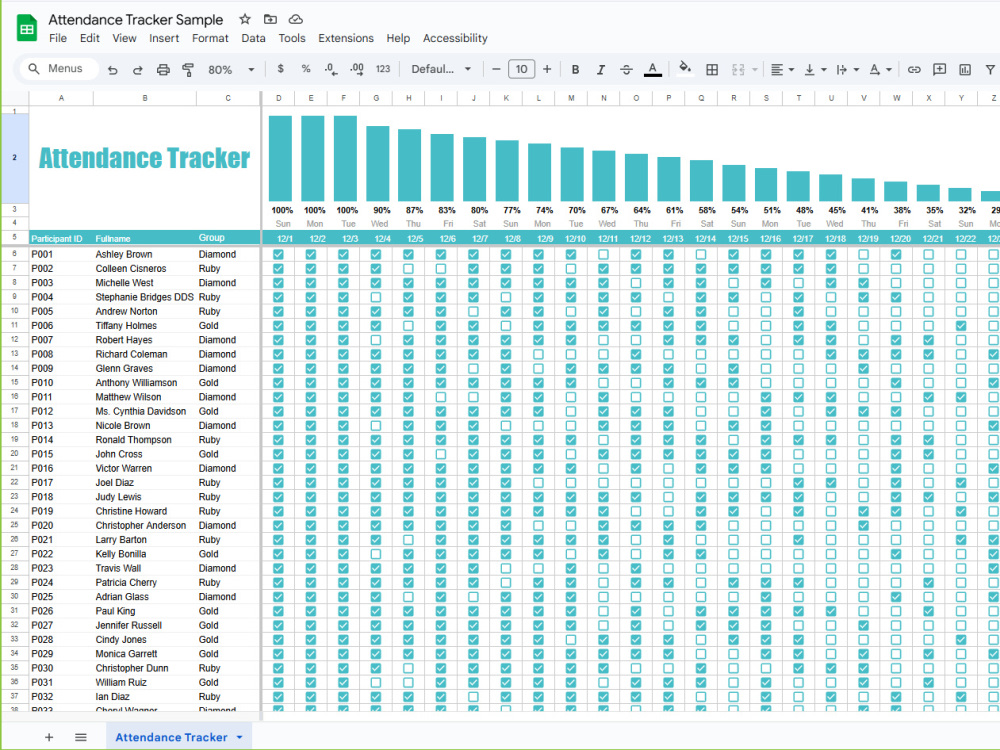
Task: Decrease decimal places icon
Action: point(331,69)
